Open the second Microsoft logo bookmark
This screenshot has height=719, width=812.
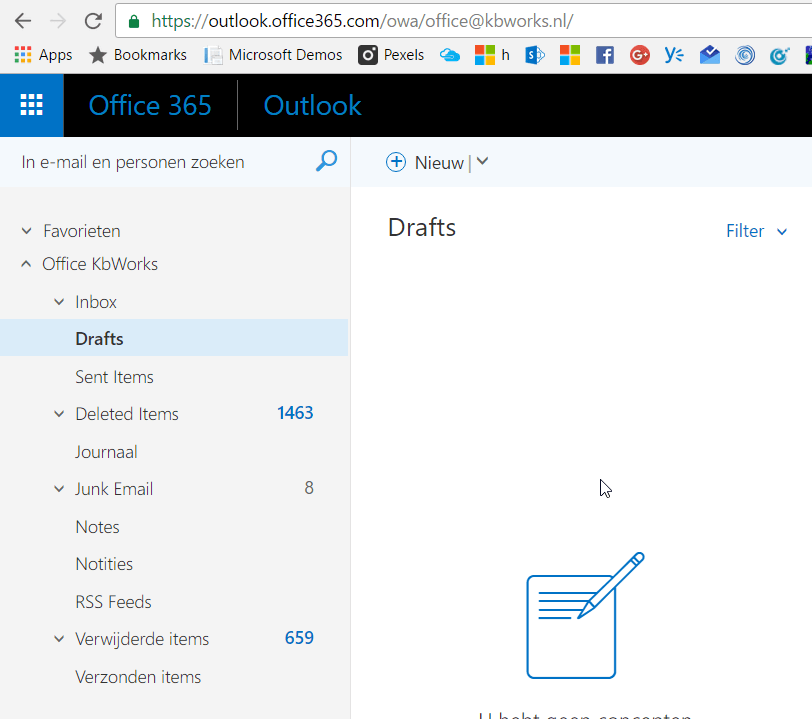(570, 54)
